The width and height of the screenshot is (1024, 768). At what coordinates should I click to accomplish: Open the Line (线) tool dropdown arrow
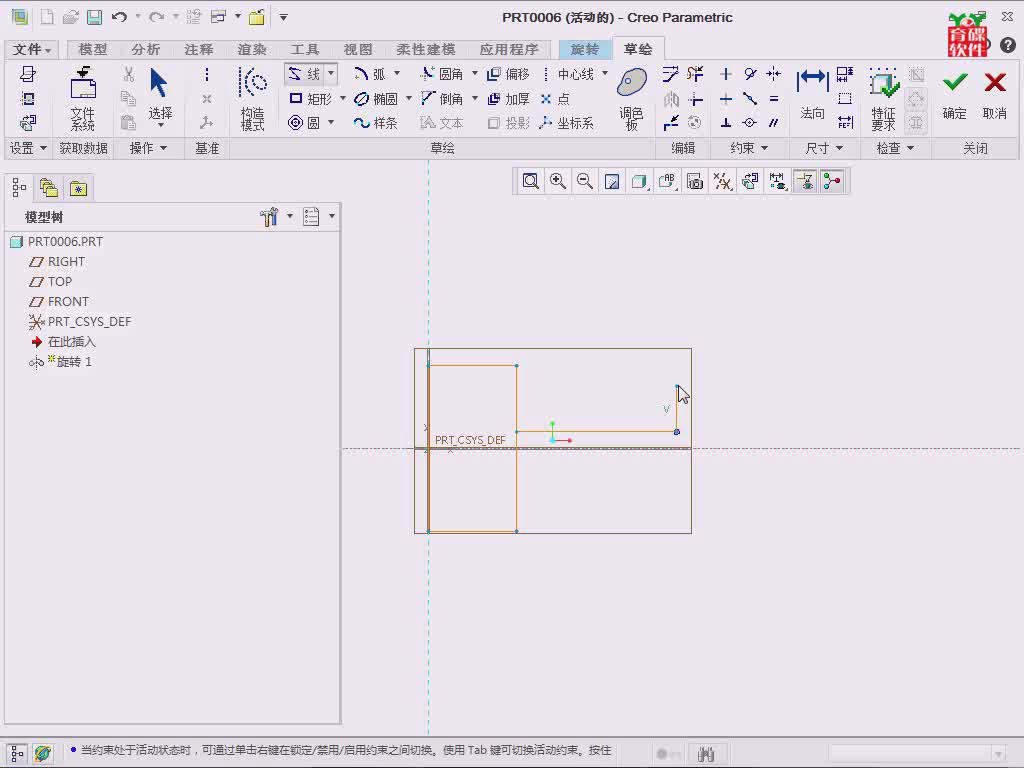(331, 74)
